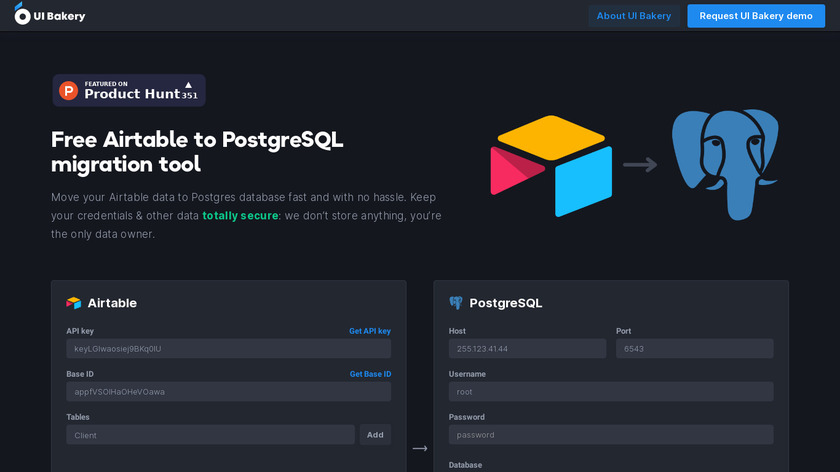Focus the Password input field
The width and height of the screenshot is (840, 472).
click(x=611, y=435)
